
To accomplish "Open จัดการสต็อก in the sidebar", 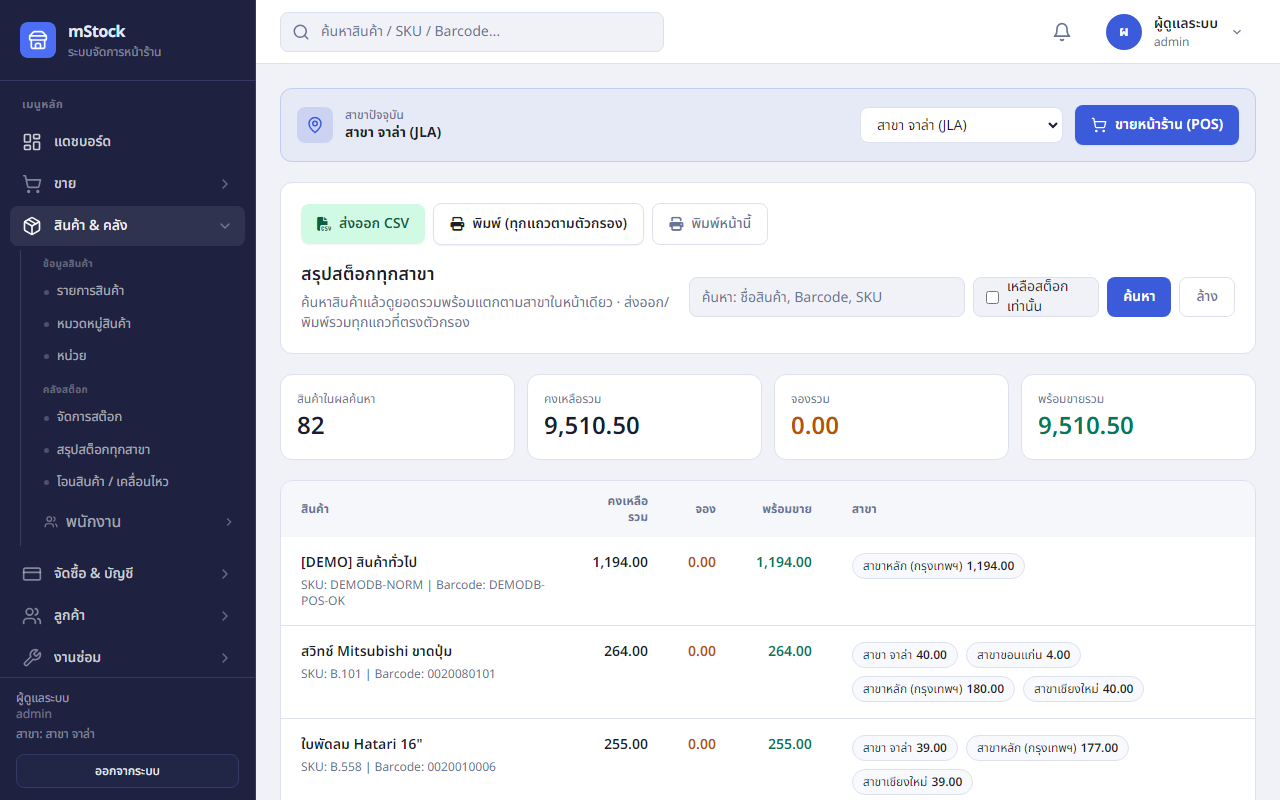I will [x=90, y=417].
